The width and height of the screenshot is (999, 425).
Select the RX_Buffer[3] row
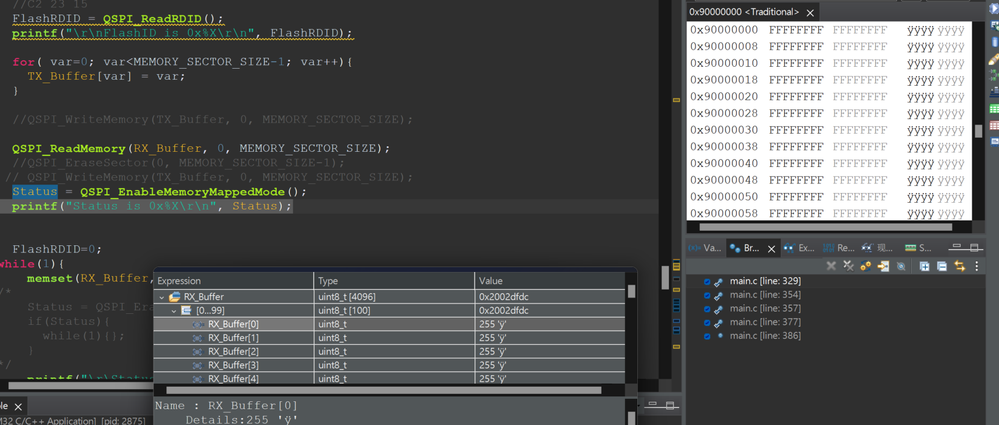389,365
